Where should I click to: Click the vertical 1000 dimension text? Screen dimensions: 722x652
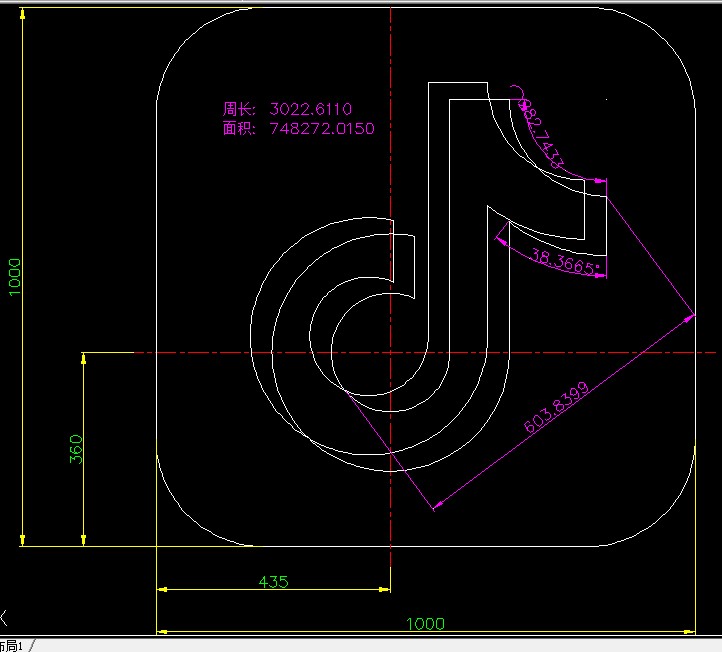14,277
